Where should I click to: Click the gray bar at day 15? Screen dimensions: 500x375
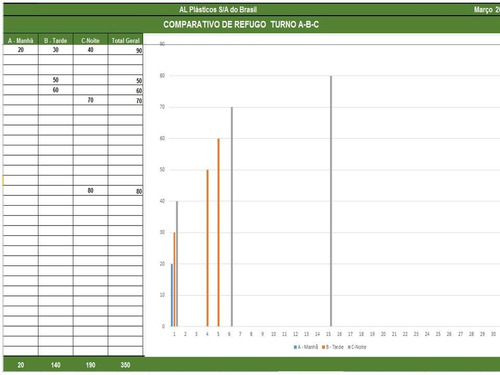(331, 201)
